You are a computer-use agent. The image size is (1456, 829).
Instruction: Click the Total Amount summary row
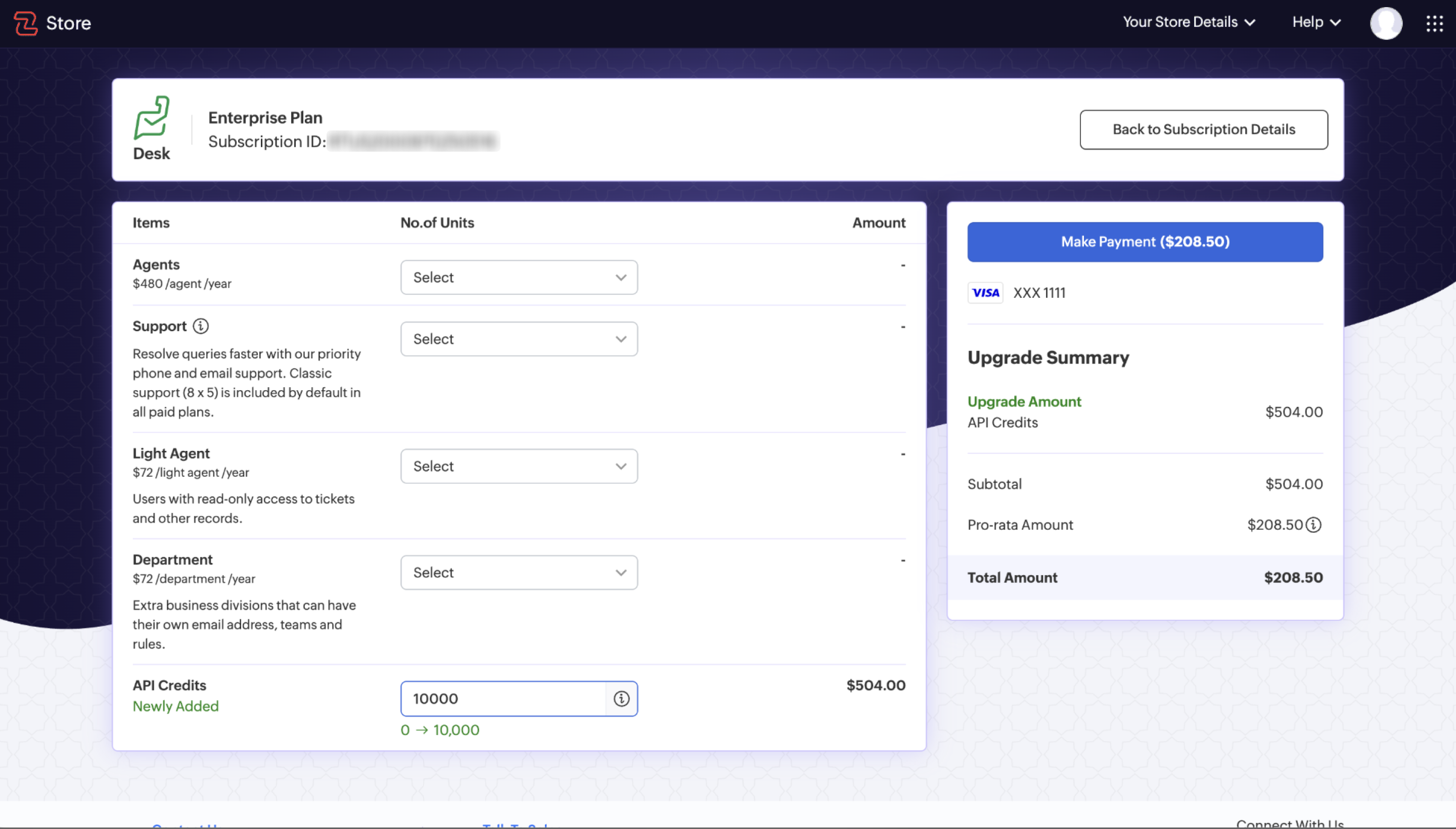pos(1145,577)
